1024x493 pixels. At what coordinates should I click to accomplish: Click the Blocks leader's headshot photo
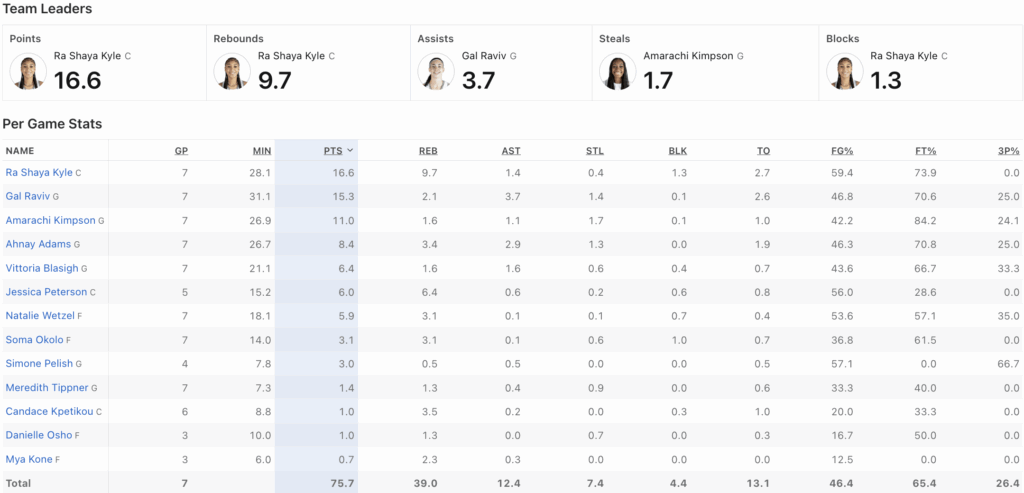pos(844,72)
